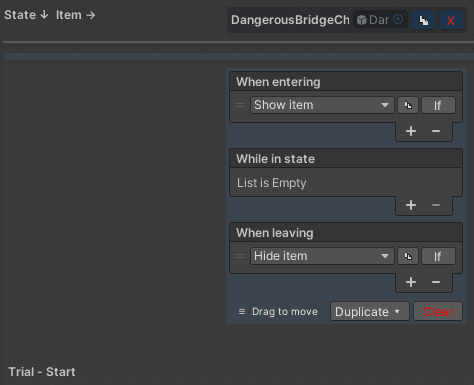The width and height of the screenshot is (474, 385).
Task: Click the While in state header
Action: pos(346,159)
